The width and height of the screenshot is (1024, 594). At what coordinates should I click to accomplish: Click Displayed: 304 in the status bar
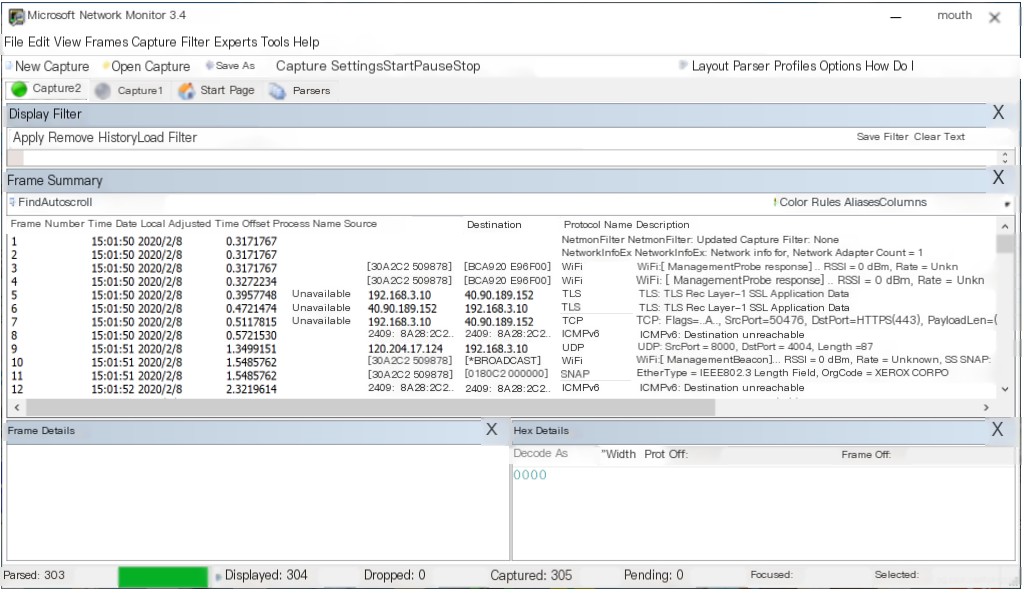[x=266, y=576]
